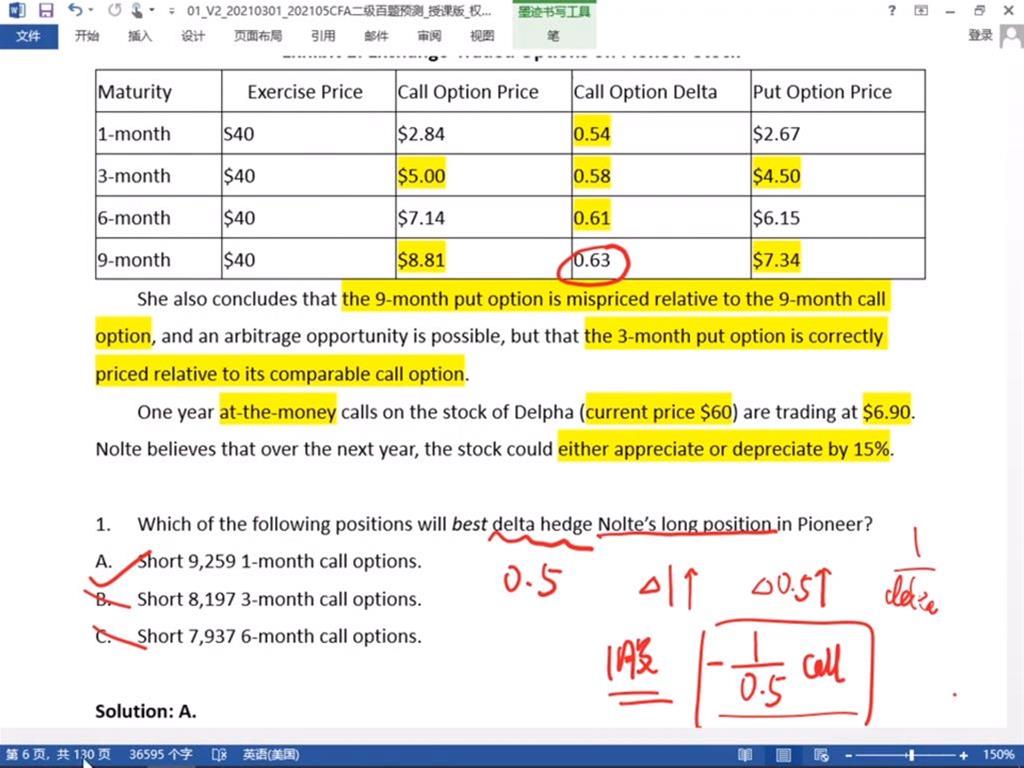Click the page number indicator 第 6 页
1024x768 pixels.
[x=58, y=754]
